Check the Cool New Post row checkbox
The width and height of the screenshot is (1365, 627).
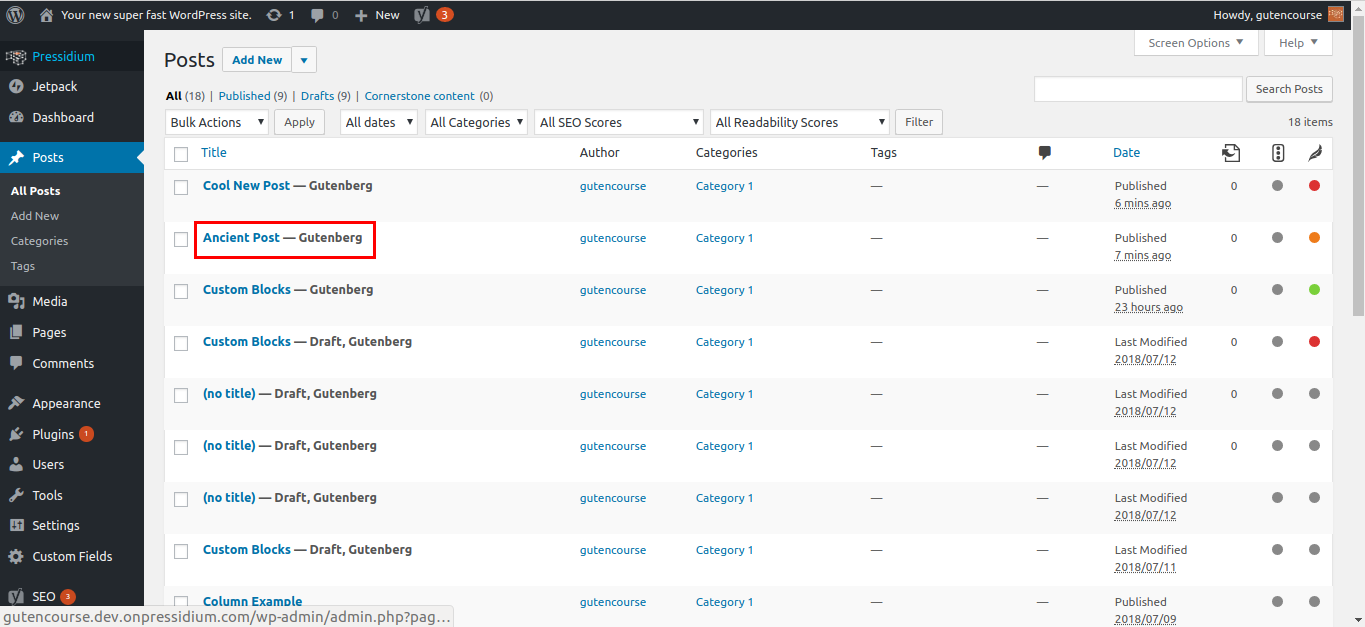click(181, 187)
